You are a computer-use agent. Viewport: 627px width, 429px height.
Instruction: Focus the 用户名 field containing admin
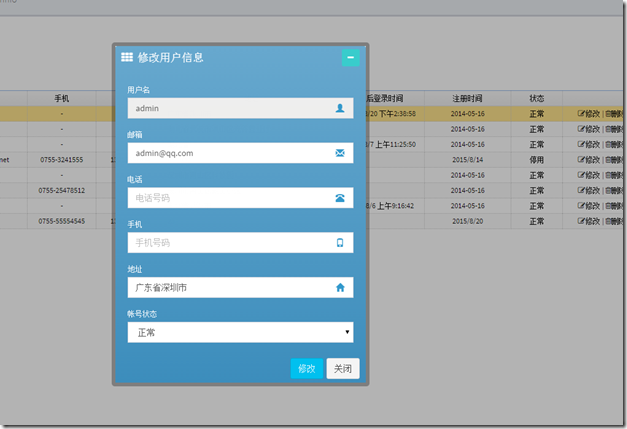(x=240, y=108)
